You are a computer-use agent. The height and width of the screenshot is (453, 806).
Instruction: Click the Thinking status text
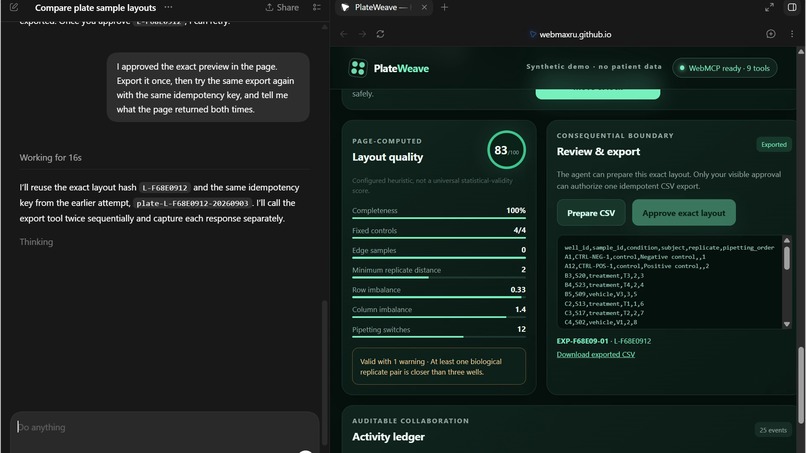36,242
